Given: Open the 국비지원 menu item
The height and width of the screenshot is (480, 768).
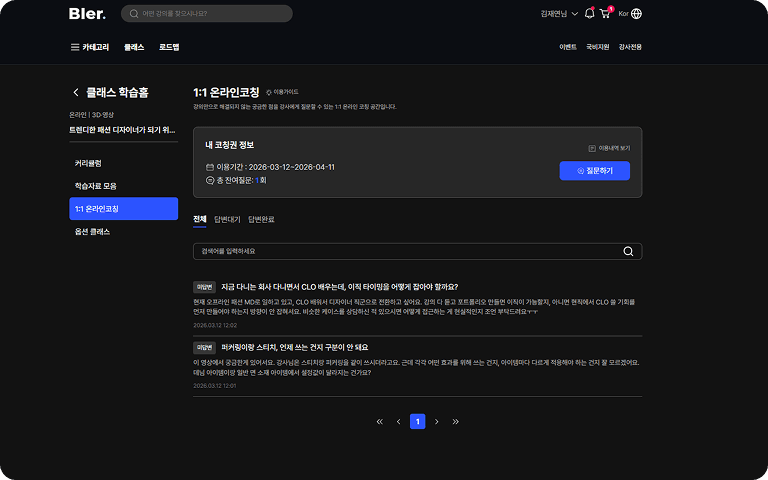Looking at the screenshot, I should (x=598, y=47).
